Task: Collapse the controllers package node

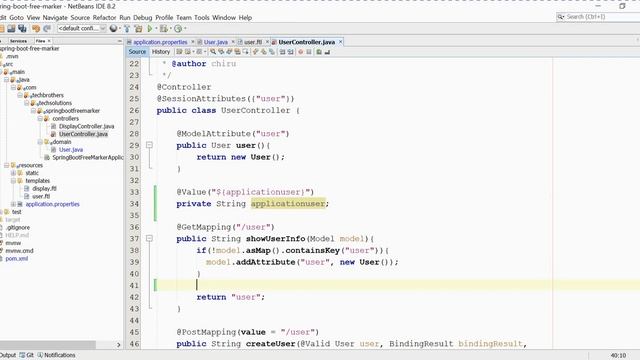Action: [40, 118]
